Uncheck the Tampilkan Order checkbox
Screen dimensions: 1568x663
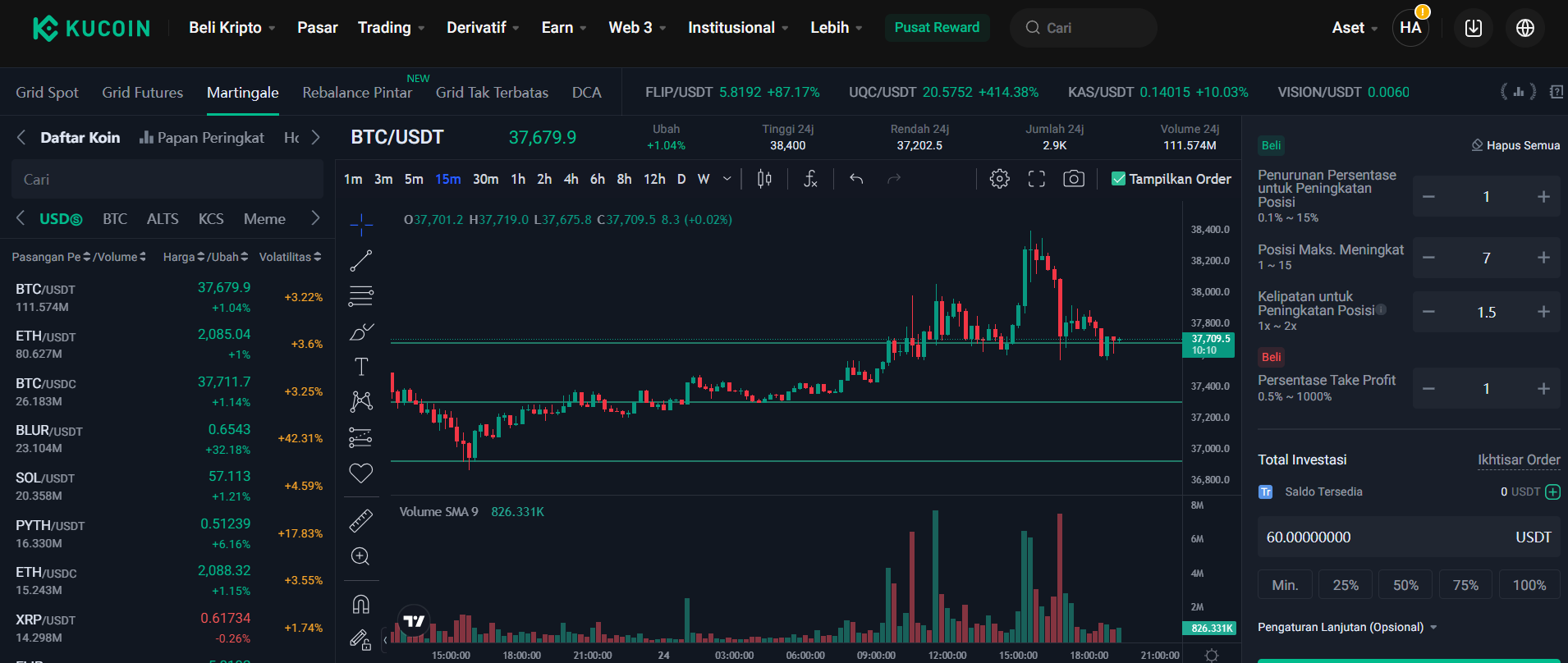pos(1118,179)
